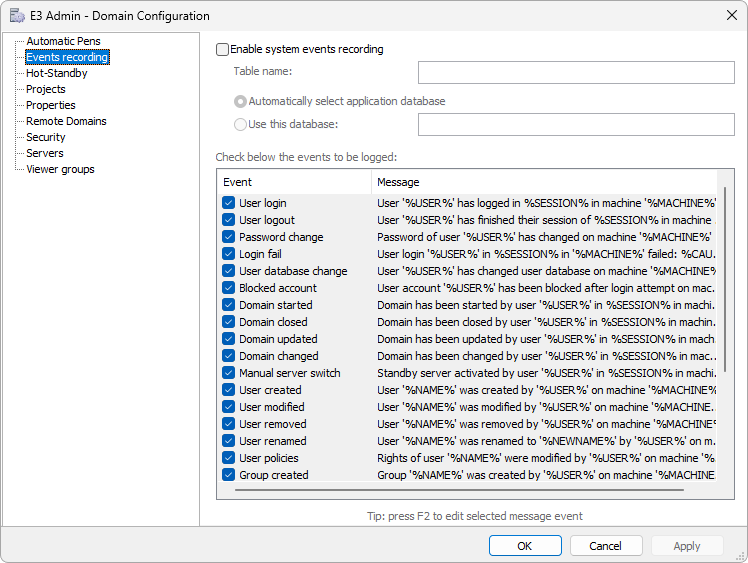The width and height of the screenshot is (748, 563).
Task: Select User database change message text
Action: click(546, 271)
